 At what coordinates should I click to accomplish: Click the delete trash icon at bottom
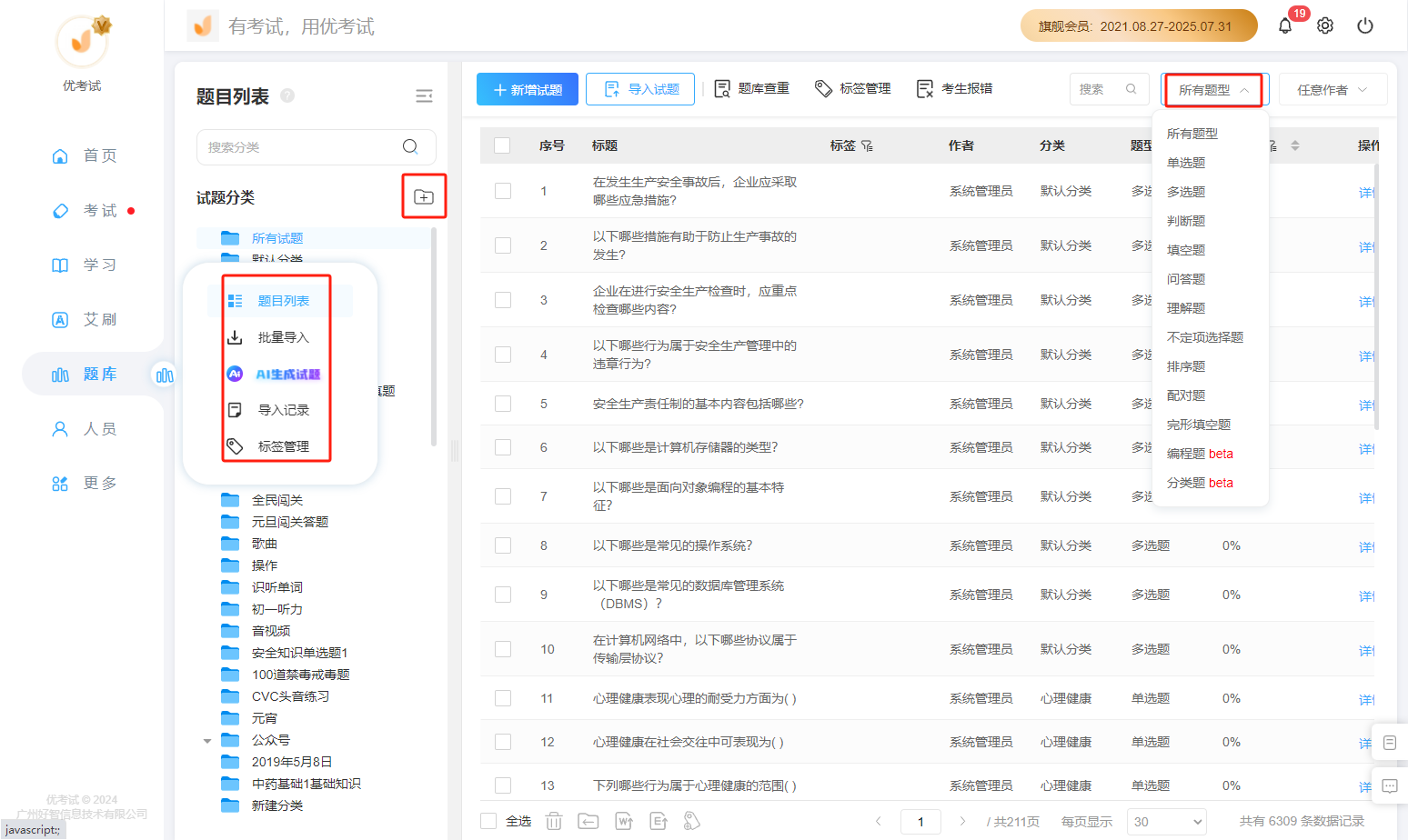[x=554, y=821]
